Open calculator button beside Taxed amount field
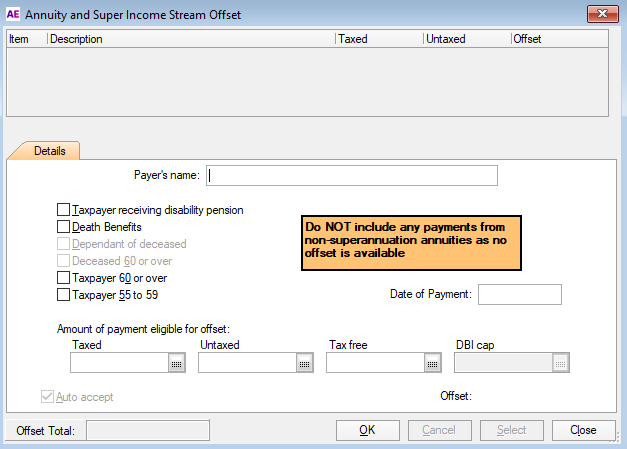 tap(177, 364)
